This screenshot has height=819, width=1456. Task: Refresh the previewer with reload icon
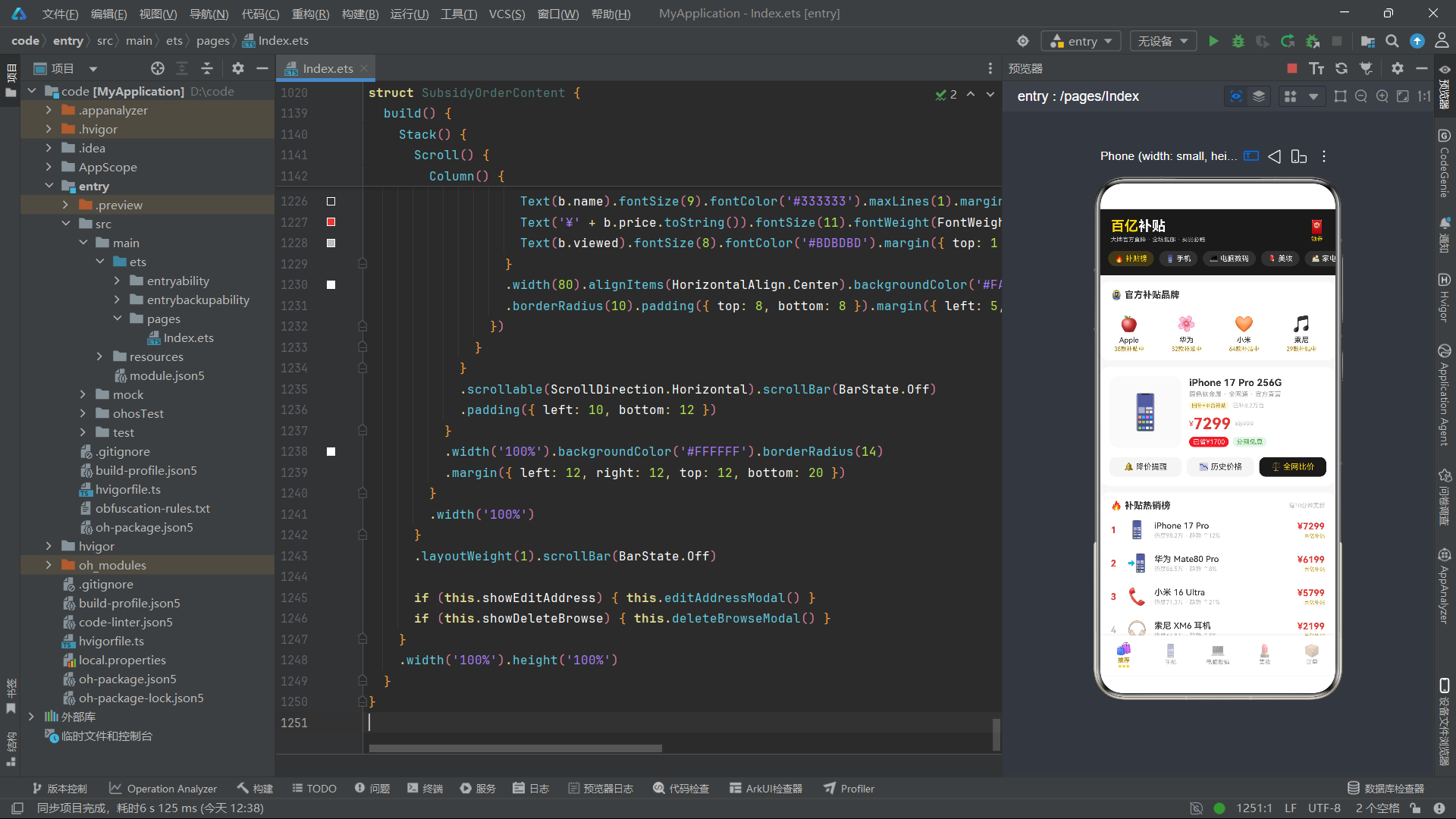click(1341, 68)
